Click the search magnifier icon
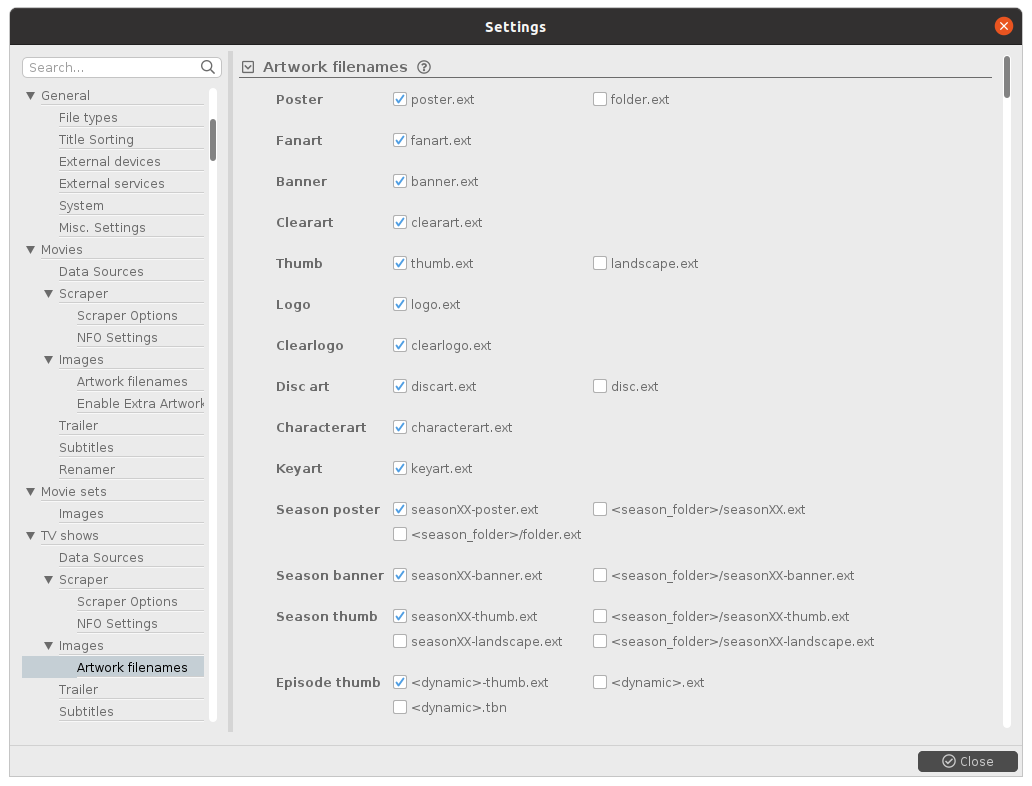Image resolution: width=1032 pixels, height=786 pixels. pos(208,67)
